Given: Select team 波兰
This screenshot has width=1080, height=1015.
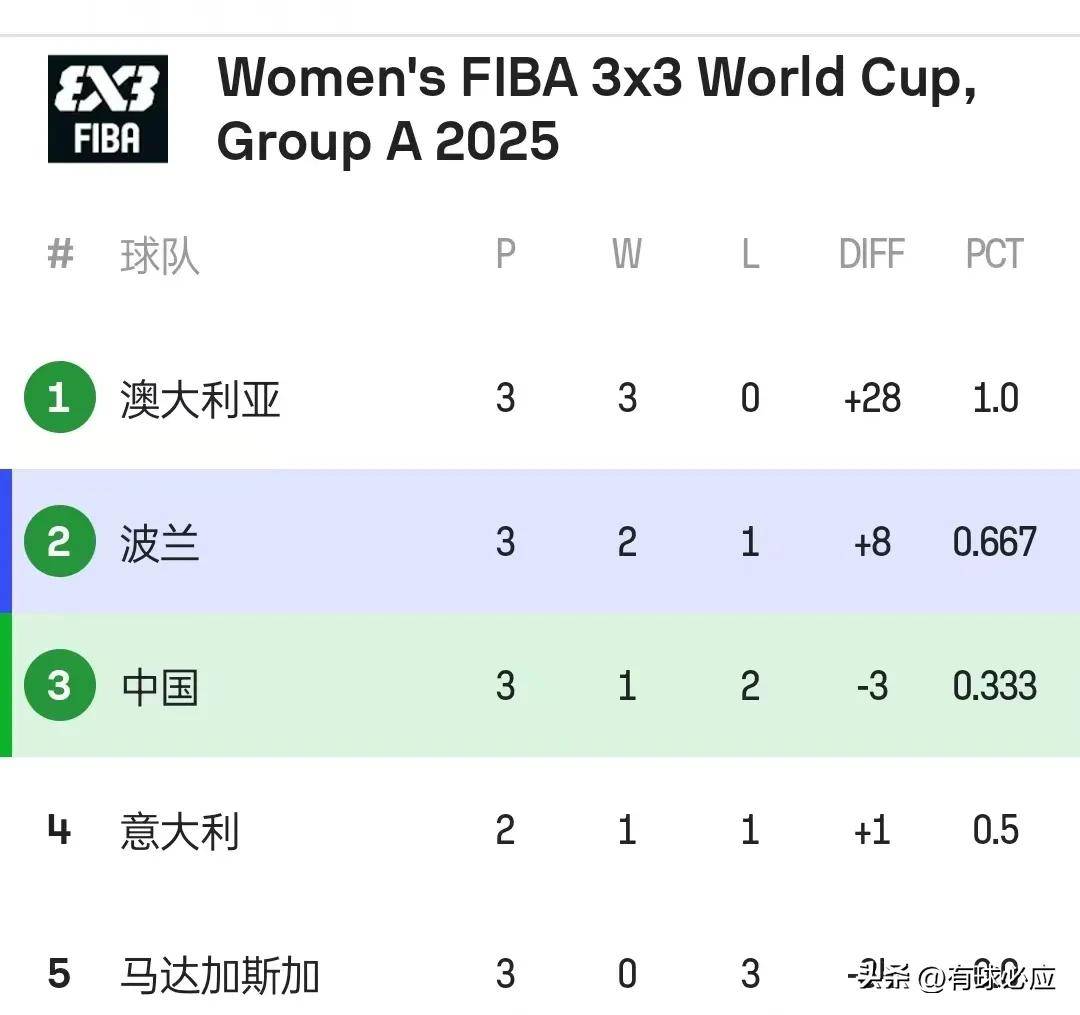Looking at the screenshot, I should (x=160, y=543).
